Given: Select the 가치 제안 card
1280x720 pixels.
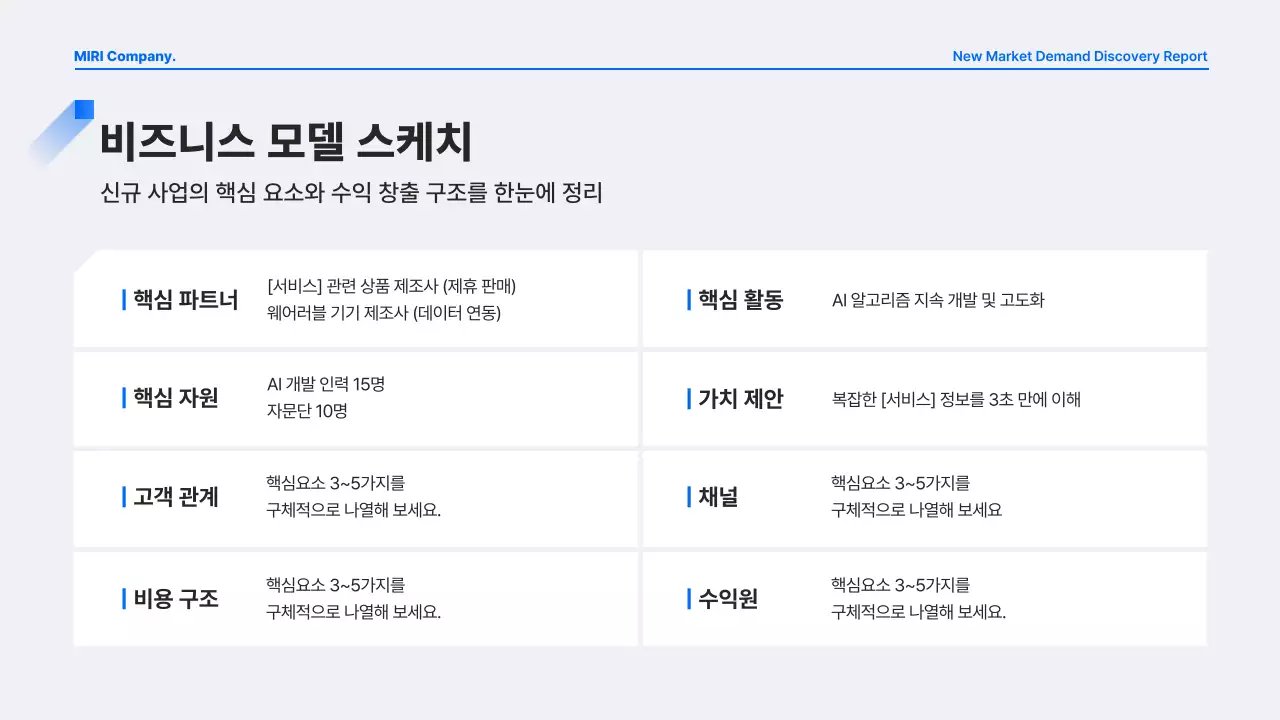Looking at the screenshot, I should 925,398.
